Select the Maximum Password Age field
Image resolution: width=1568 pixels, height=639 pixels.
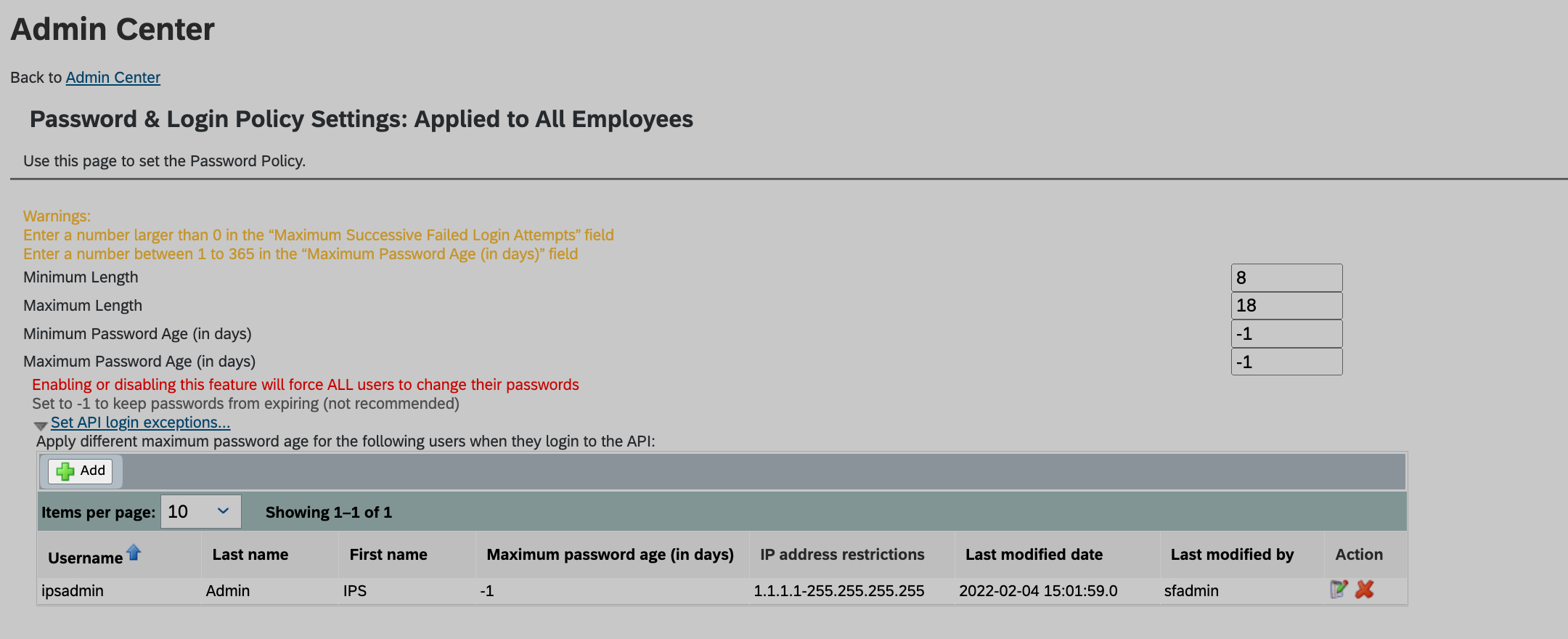pos(1287,362)
